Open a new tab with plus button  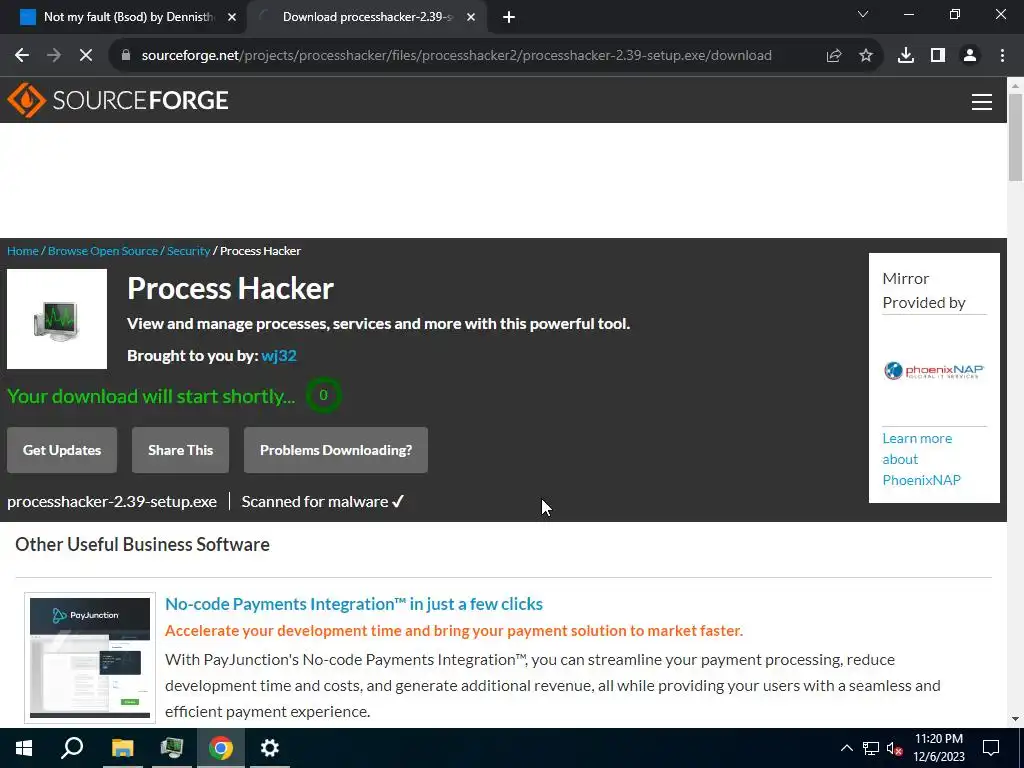tap(509, 17)
